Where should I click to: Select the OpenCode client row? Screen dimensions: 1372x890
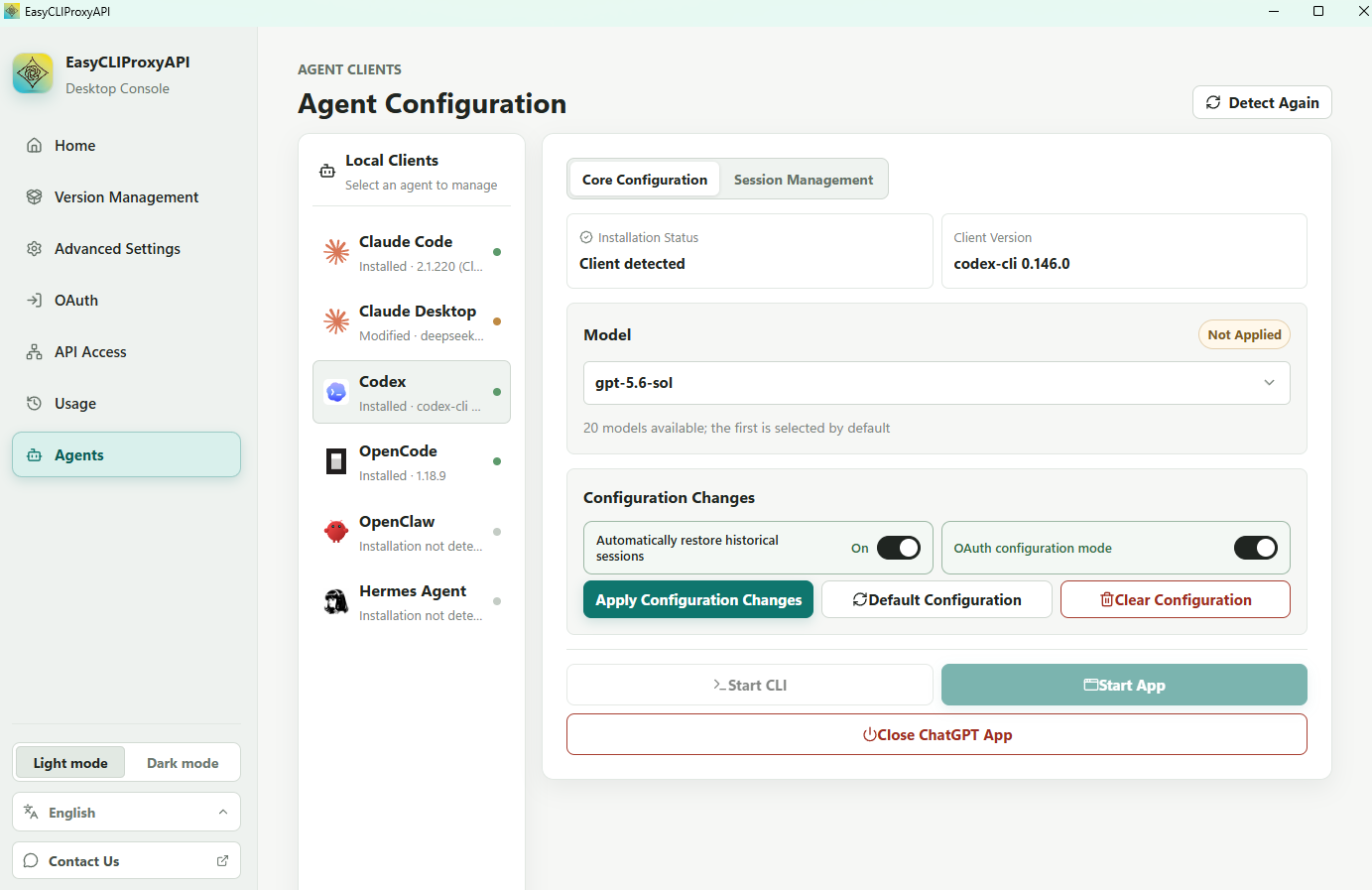(412, 461)
